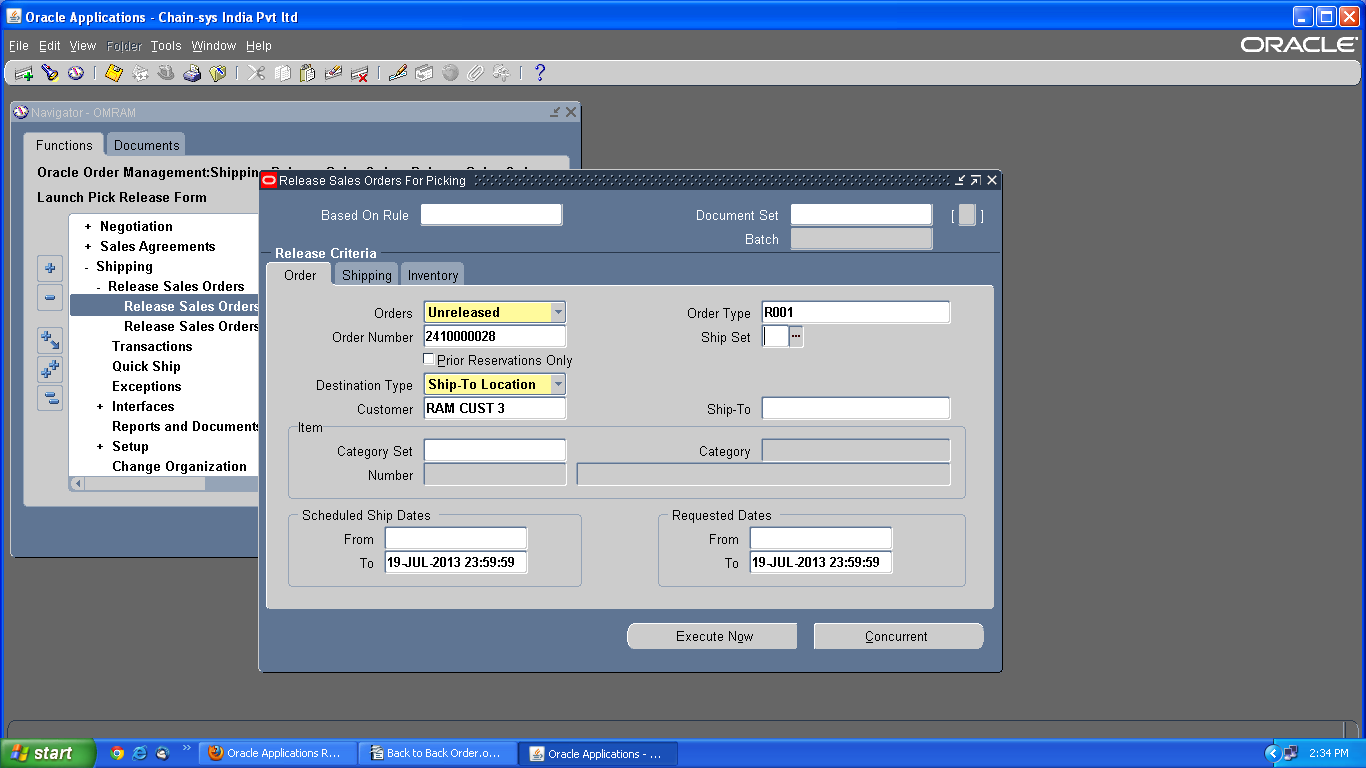The height and width of the screenshot is (768, 1366).
Task: Click the Find flashlight toolbar icon
Action: [x=49, y=73]
